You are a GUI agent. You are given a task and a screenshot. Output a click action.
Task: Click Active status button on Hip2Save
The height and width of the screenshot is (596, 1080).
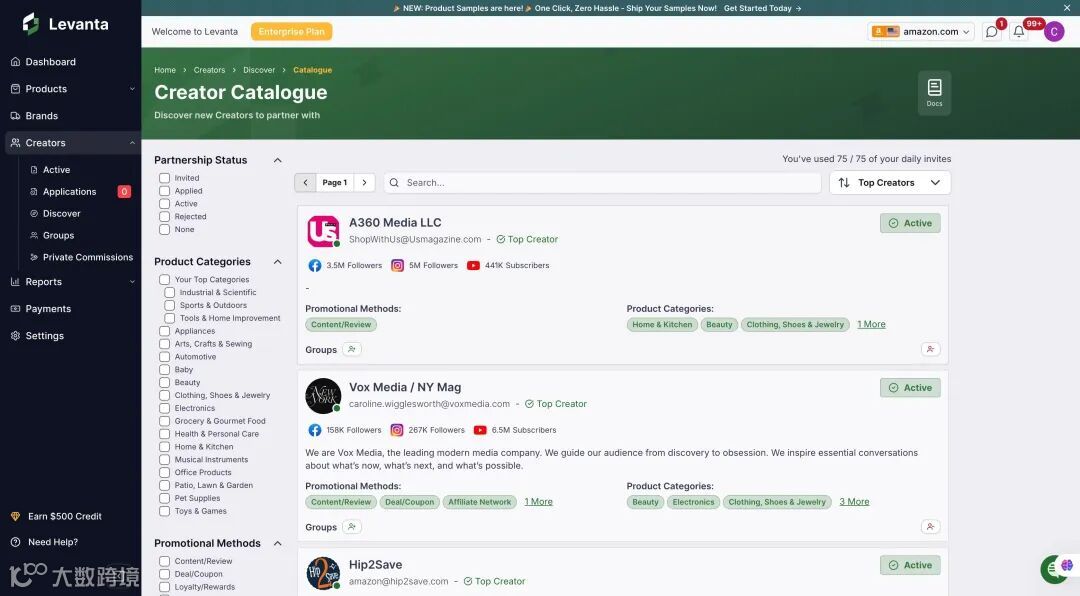click(910, 565)
